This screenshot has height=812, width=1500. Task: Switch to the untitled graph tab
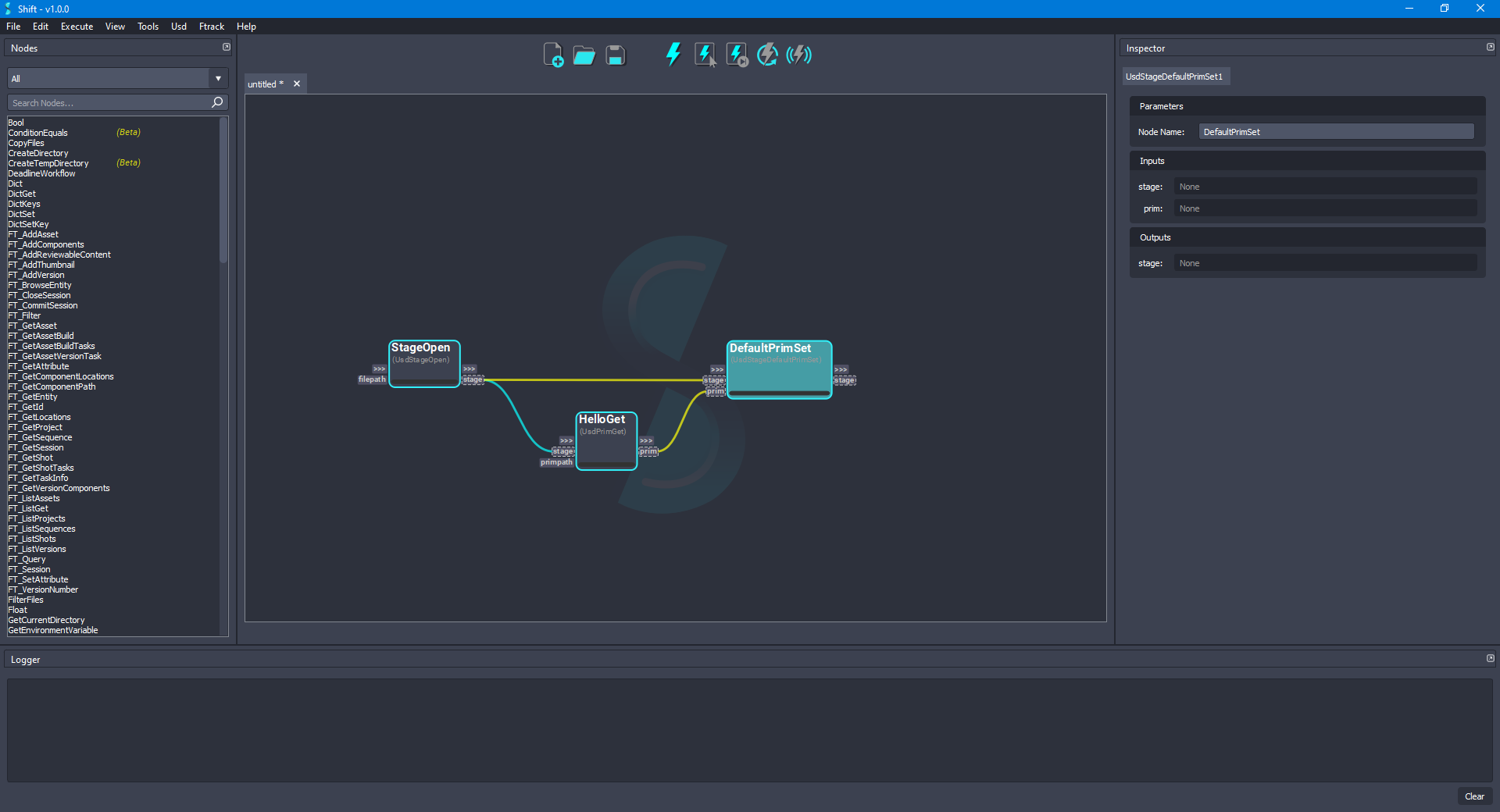[x=264, y=84]
